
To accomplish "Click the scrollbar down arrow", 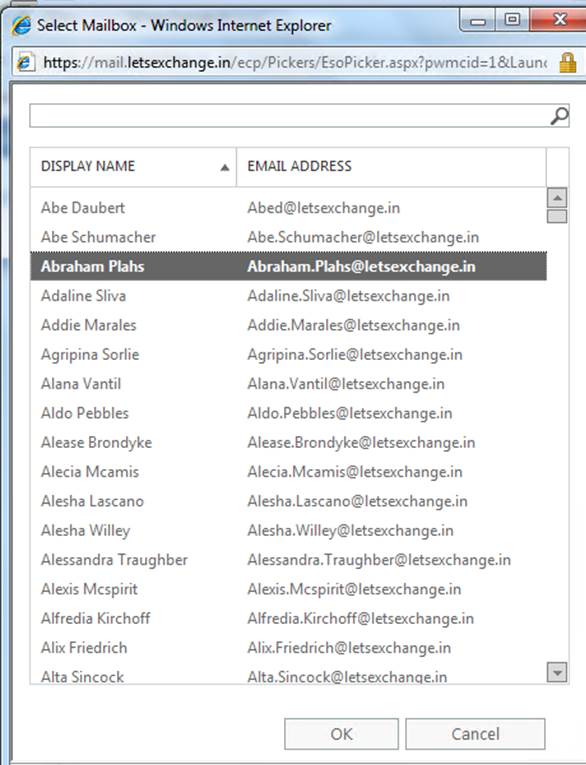I will point(557,672).
